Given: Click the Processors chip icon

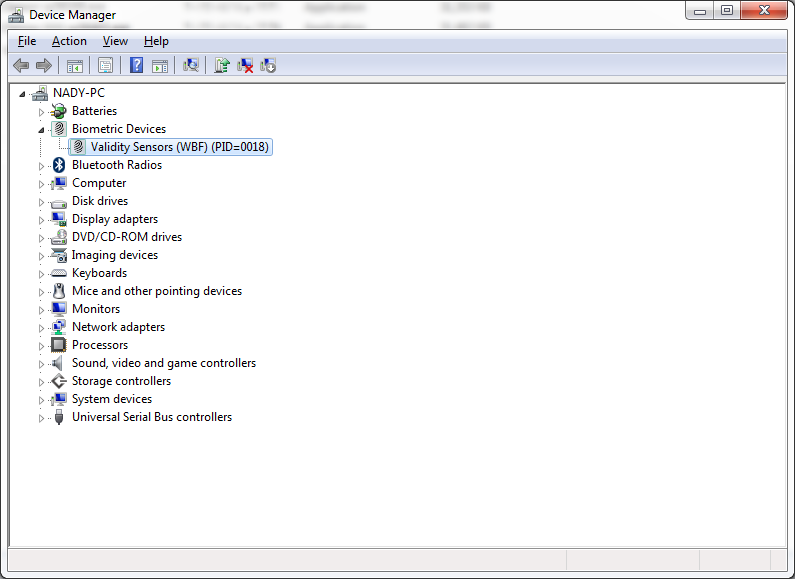Looking at the screenshot, I should coord(59,345).
